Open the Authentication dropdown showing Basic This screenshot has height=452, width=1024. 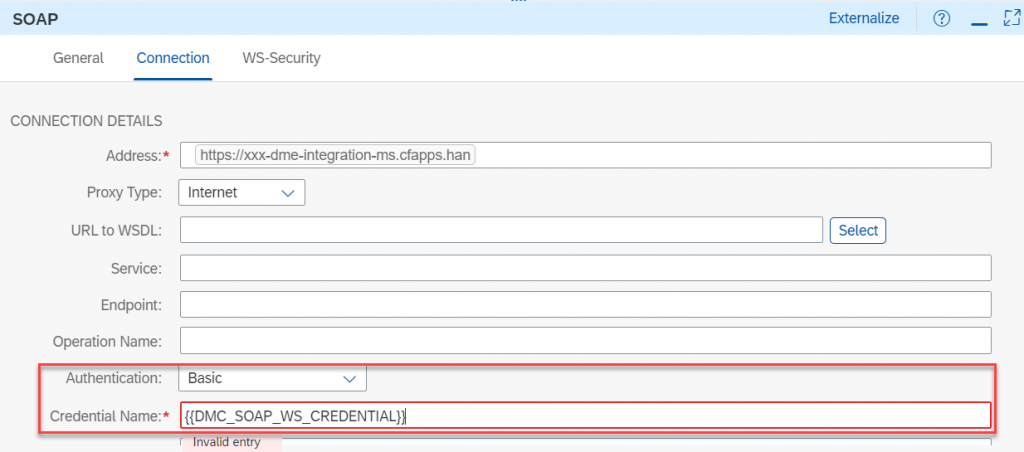click(272, 378)
